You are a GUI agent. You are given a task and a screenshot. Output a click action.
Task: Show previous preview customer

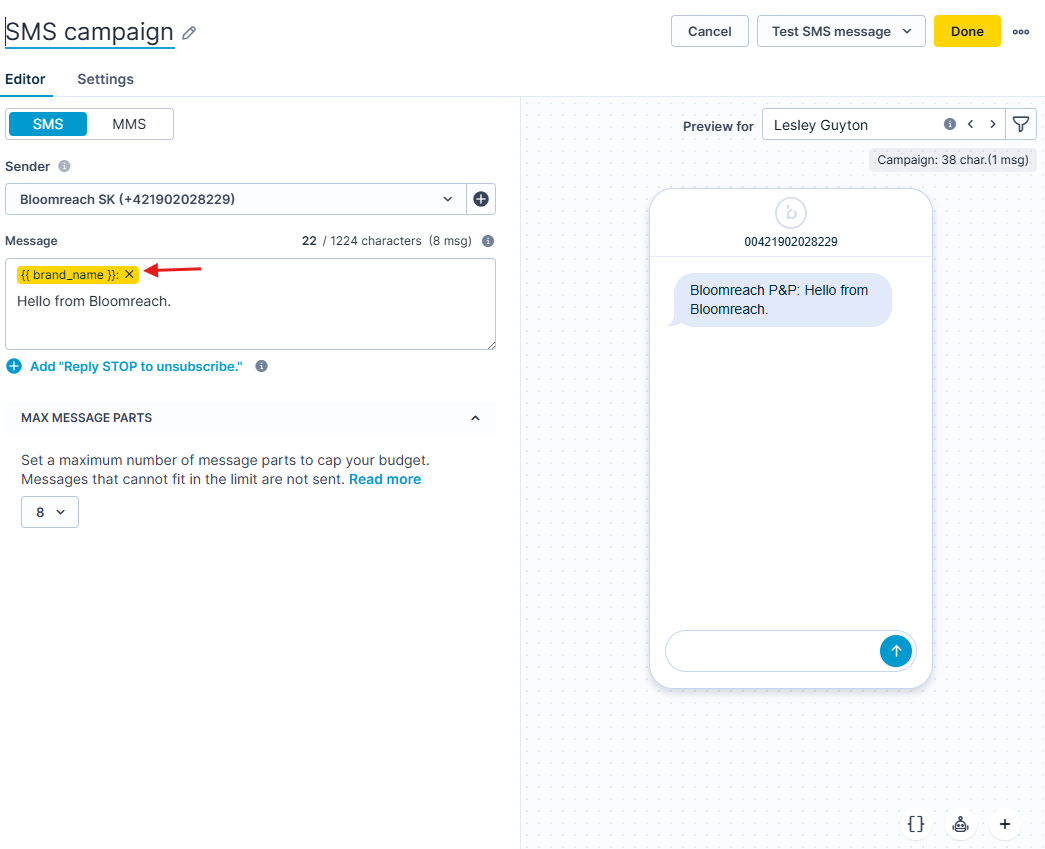click(x=970, y=124)
